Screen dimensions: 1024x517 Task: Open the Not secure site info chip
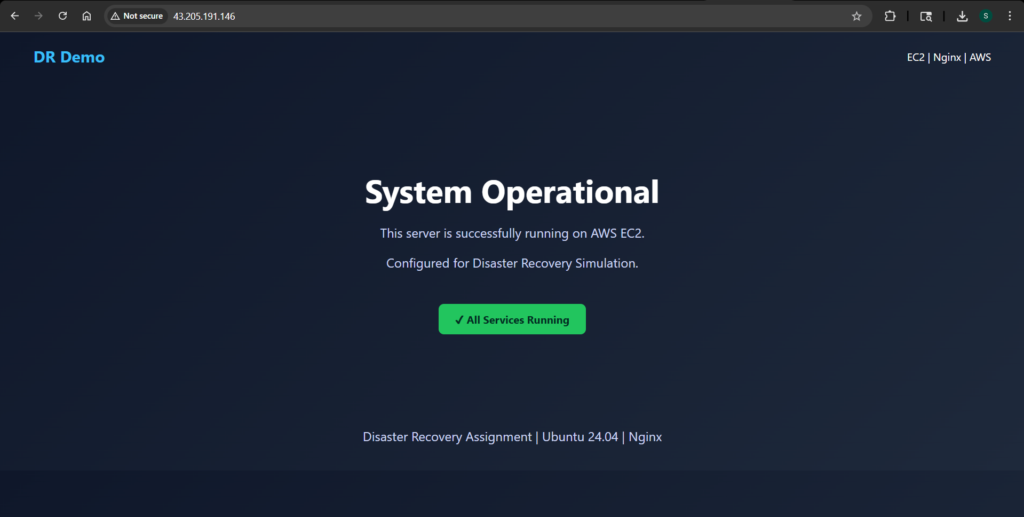coord(137,16)
